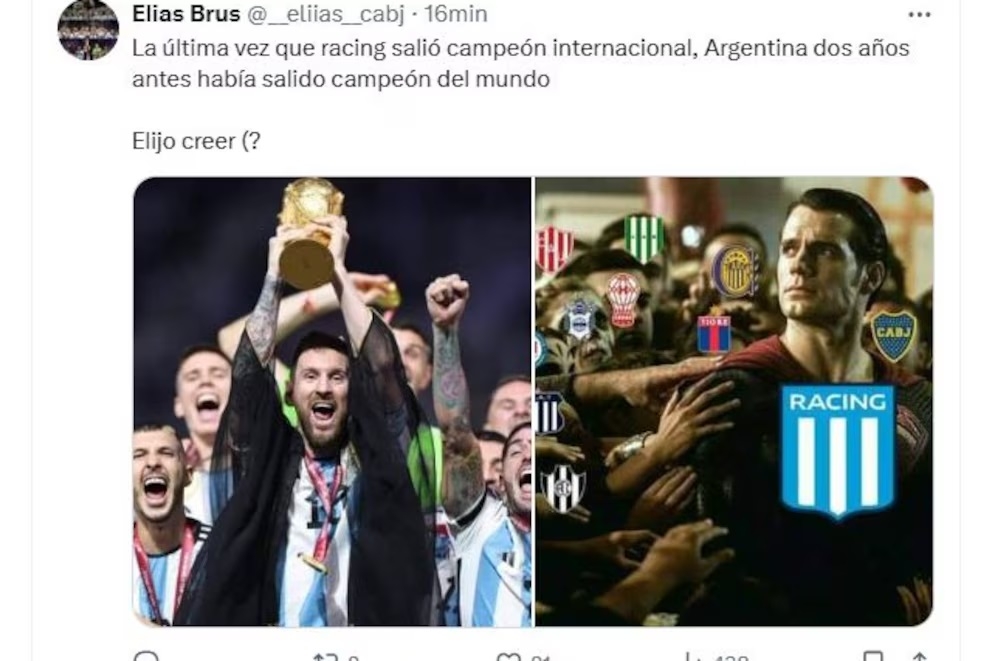
Task: Click Elias Brus profile avatar
Action: coord(88,30)
